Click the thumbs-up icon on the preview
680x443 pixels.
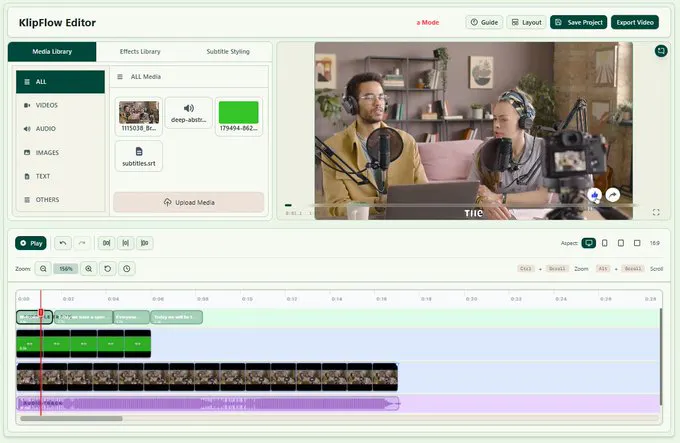click(x=595, y=195)
